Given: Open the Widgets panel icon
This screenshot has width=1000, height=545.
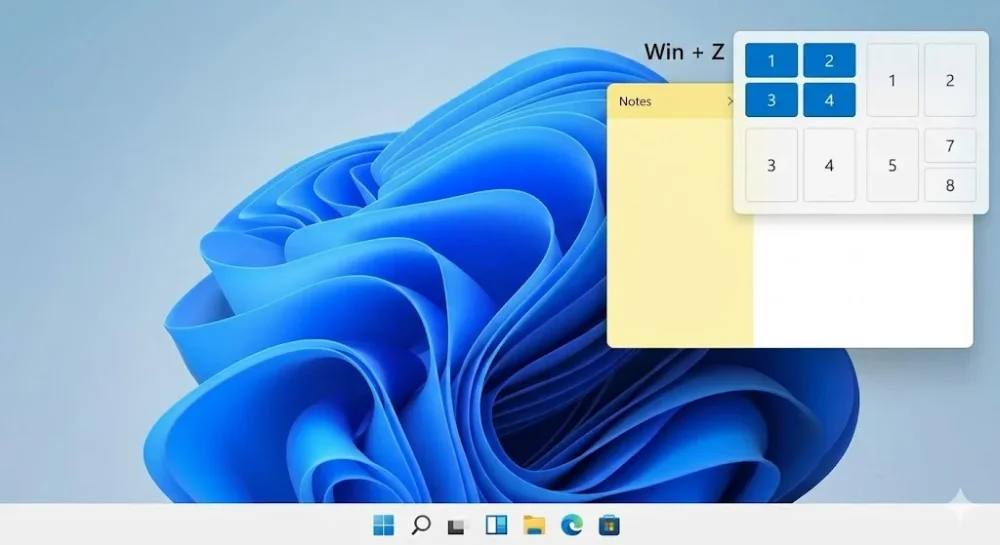Looking at the screenshot, I should pos(496,525).
